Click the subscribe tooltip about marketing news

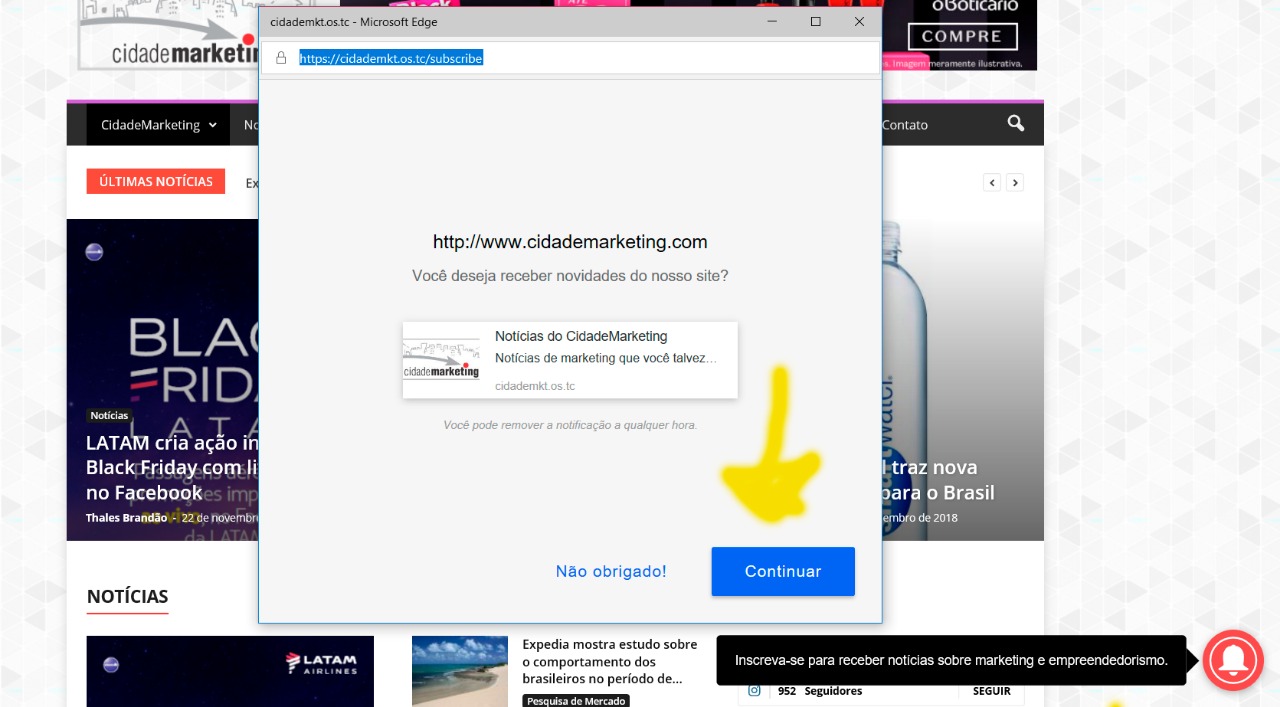pos(951,660)
